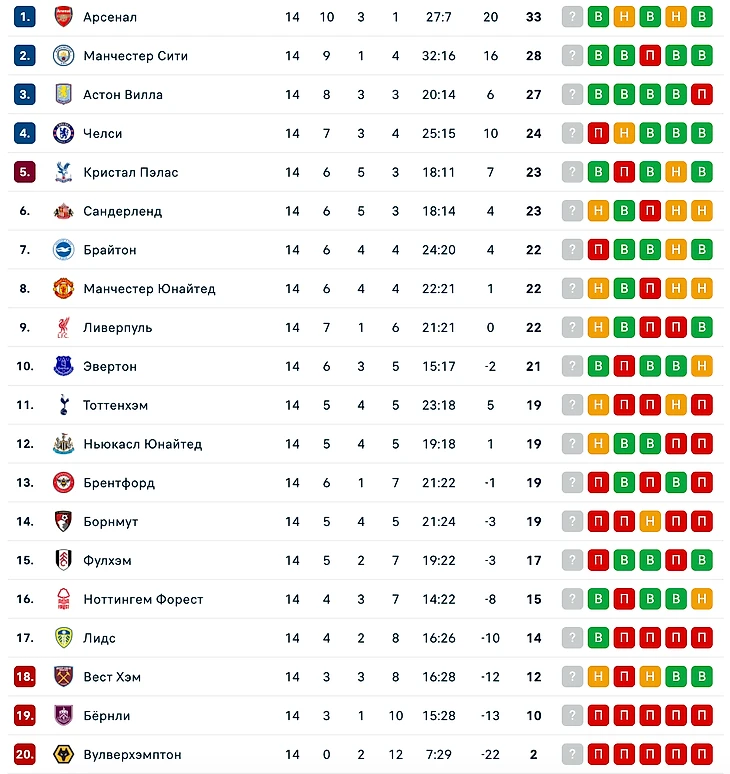Image resolution: width=730 pixels, height=774 pixels.
Task: Open the Сандерленд team page link
Action: click(123, 211)
